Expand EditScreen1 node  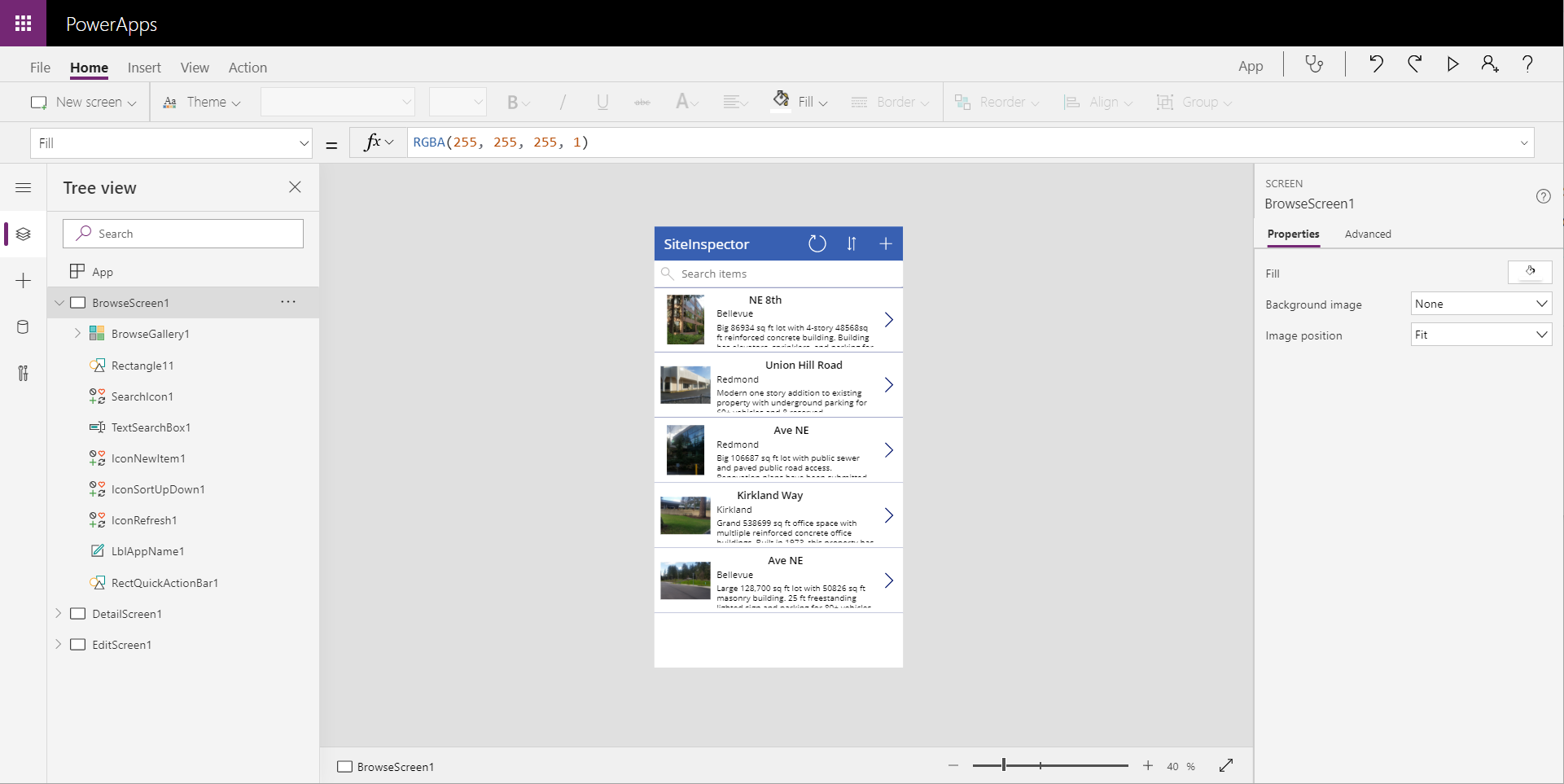pos(59,644)
